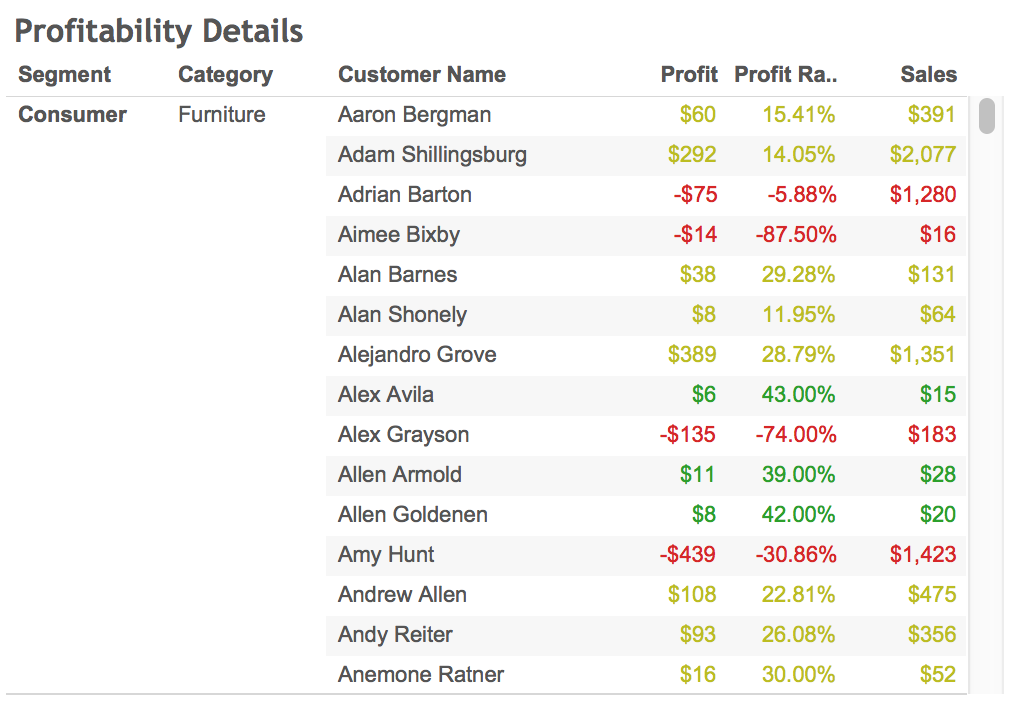Select Alex Avila's 43.00% profit ratio
1018x704 pixels.
(x=799, y=395)
